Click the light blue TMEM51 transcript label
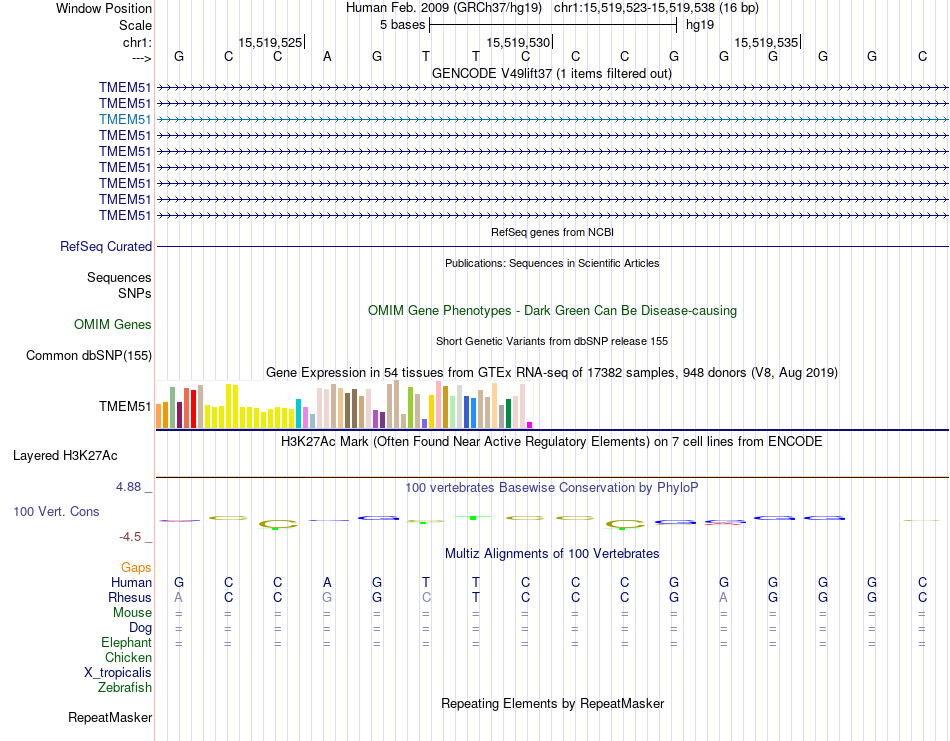Screen dimensions: 950x741 (125, 119)
